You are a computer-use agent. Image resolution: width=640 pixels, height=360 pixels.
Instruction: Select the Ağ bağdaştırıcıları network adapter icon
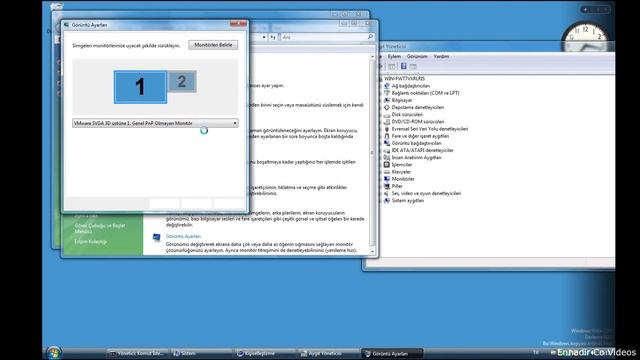[387, 86]
